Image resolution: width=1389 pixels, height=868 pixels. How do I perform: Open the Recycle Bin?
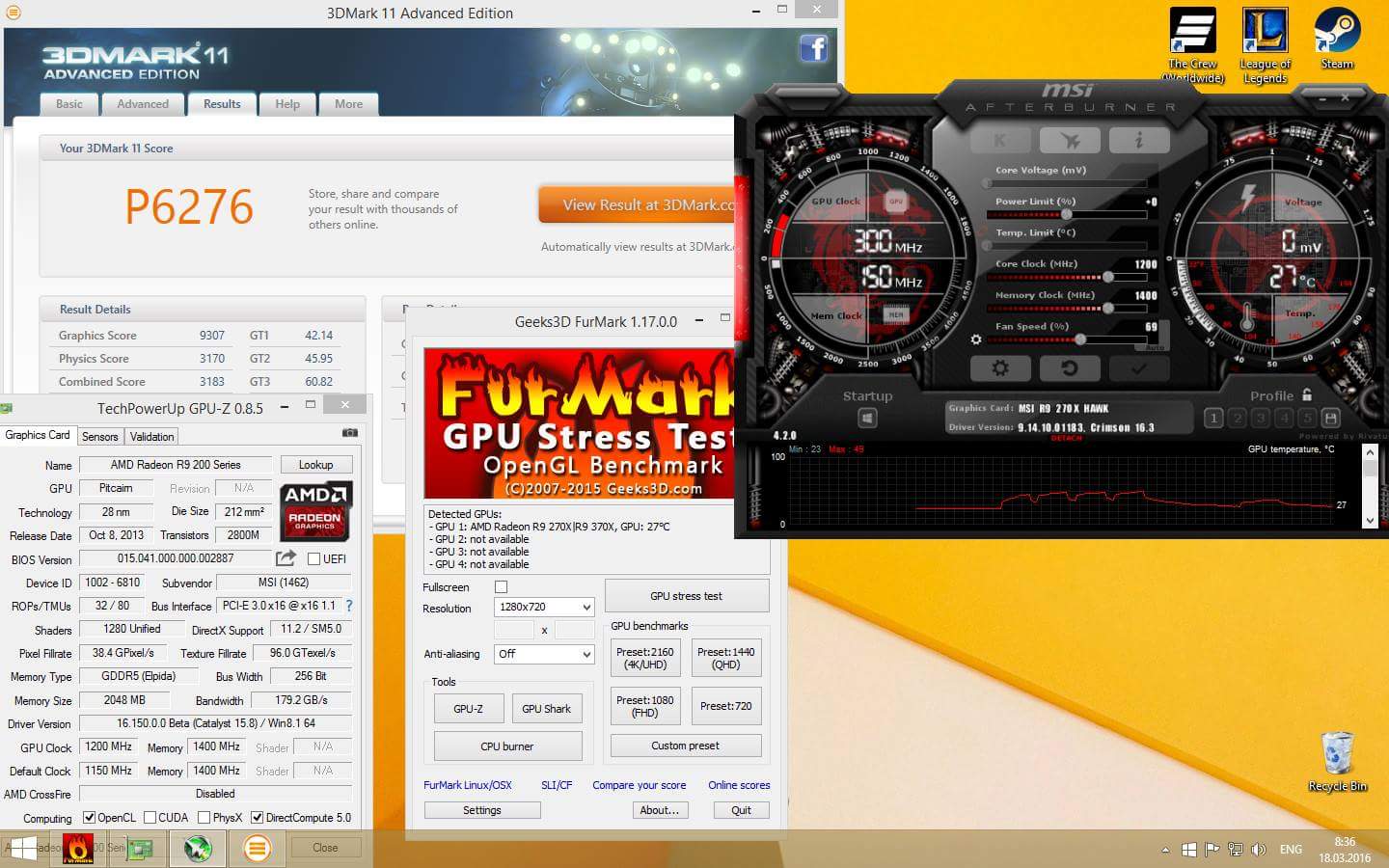[1337, 762]
